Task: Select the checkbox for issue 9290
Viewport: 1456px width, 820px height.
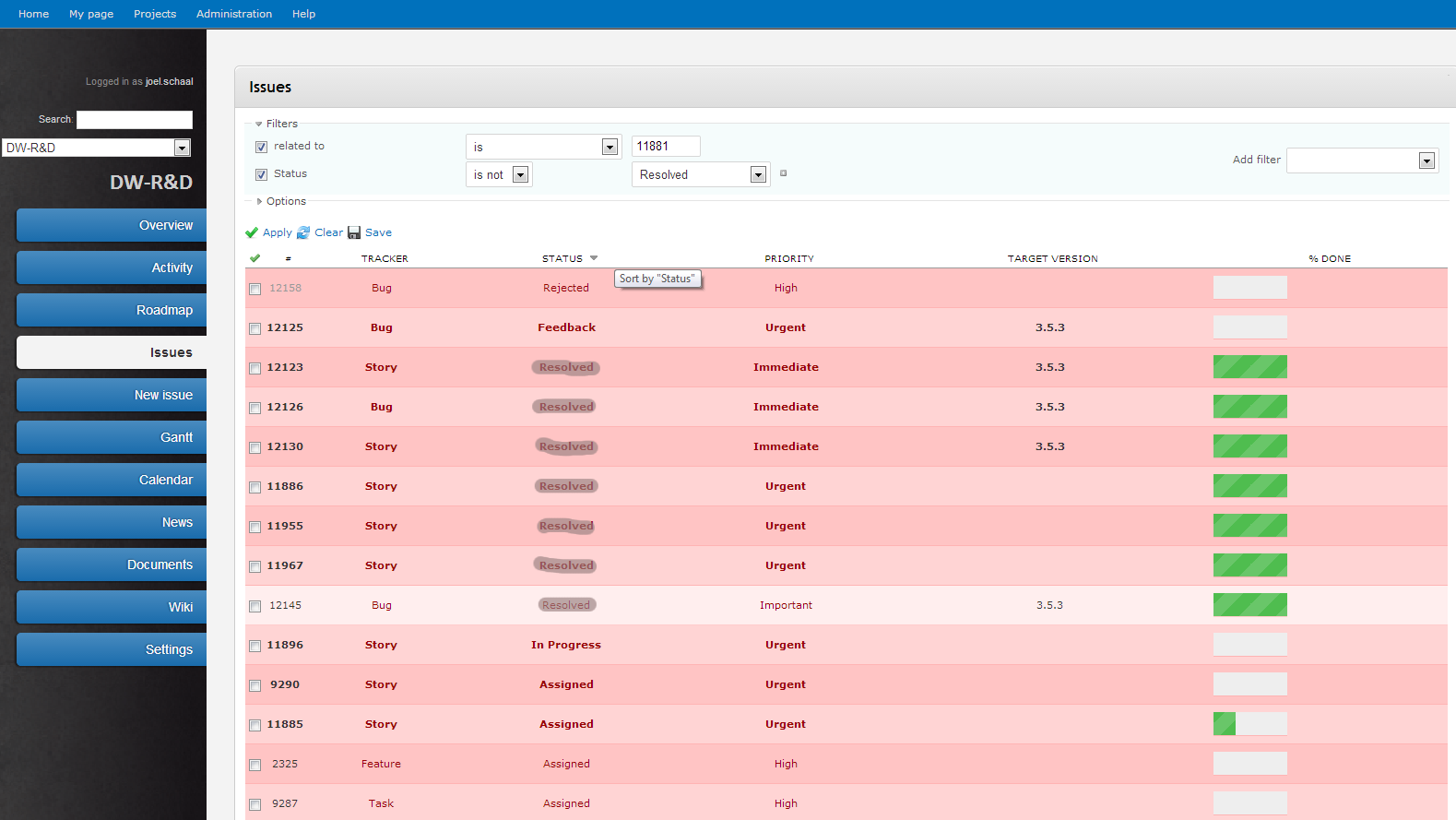Action: [x=255, y=685]
